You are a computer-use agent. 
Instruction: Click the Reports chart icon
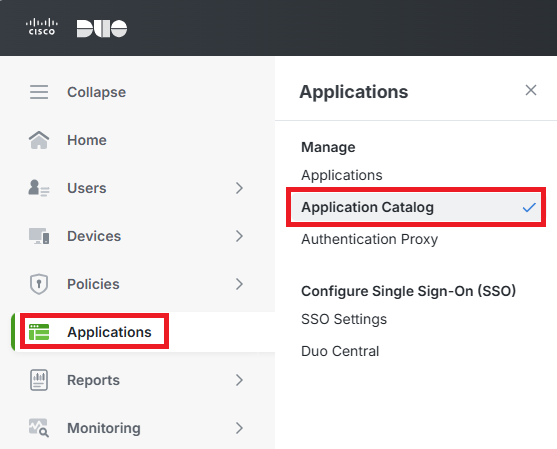click(x=39, y=380)
